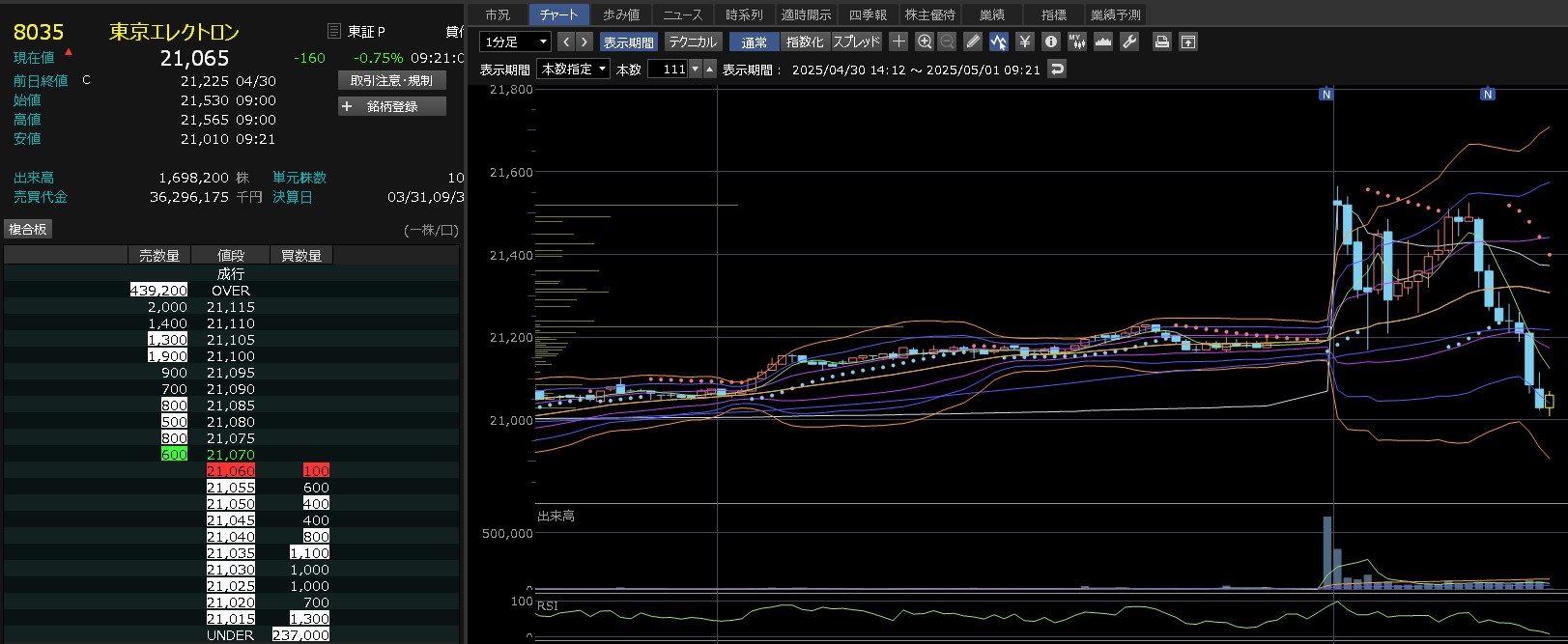Screen dimensions: 1568x644
Task: Select 通常 chart mode
Action: [x=755, y=42]
